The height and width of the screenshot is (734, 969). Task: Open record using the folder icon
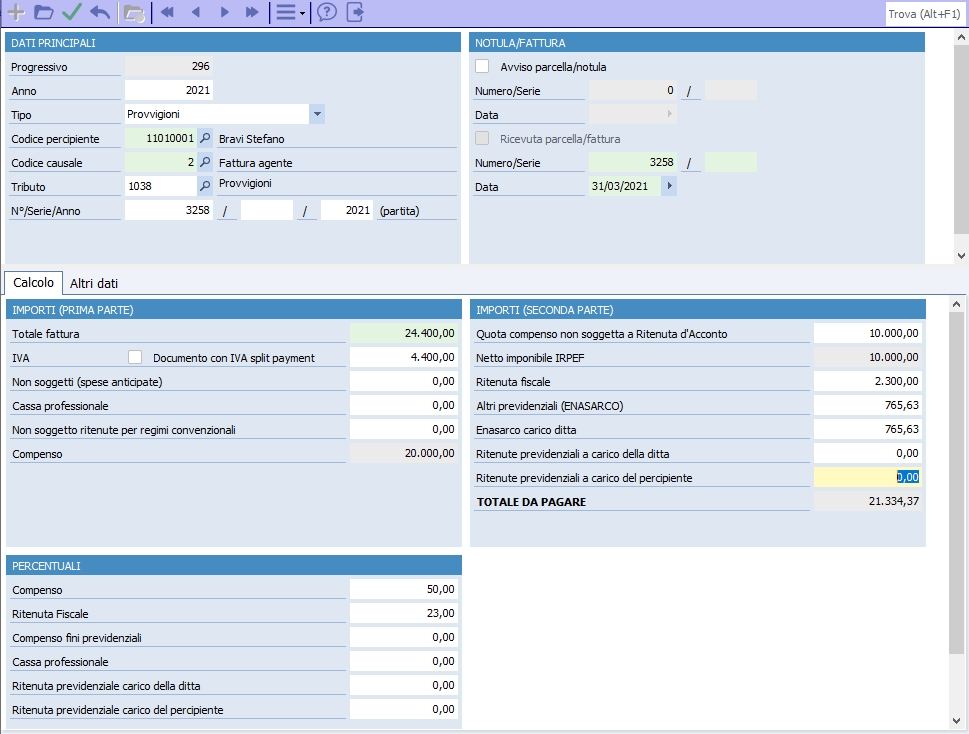pos(43,13)
